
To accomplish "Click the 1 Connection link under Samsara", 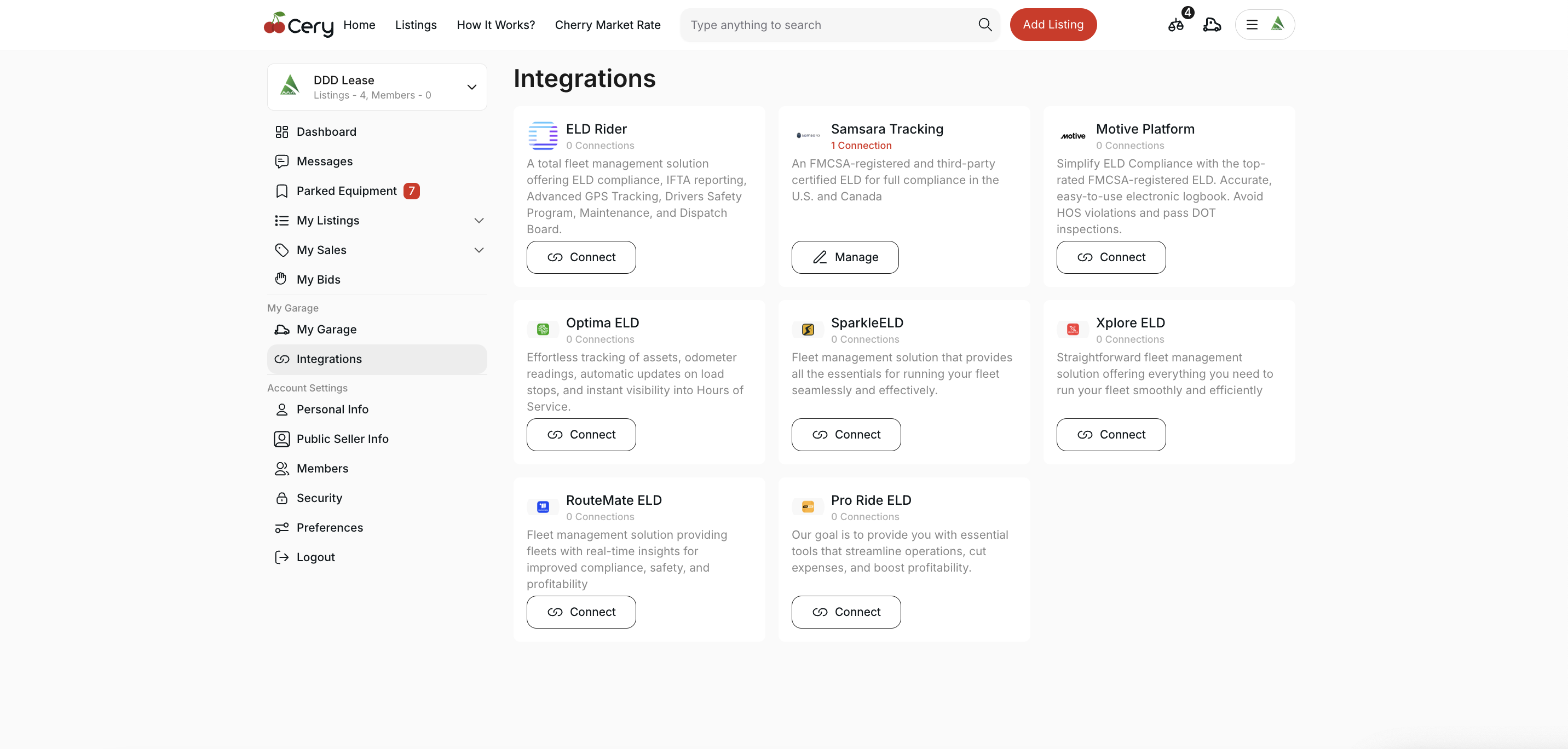I will [861, 146].
